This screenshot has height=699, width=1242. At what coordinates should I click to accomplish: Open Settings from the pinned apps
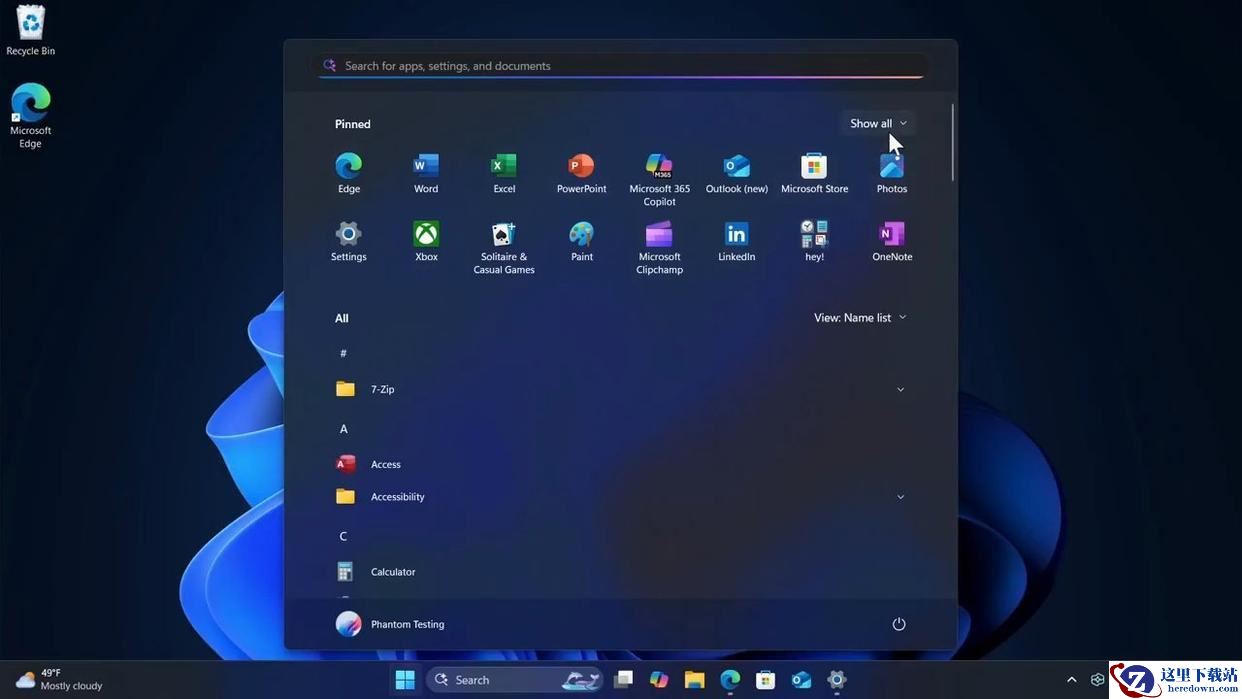point(348,241)
